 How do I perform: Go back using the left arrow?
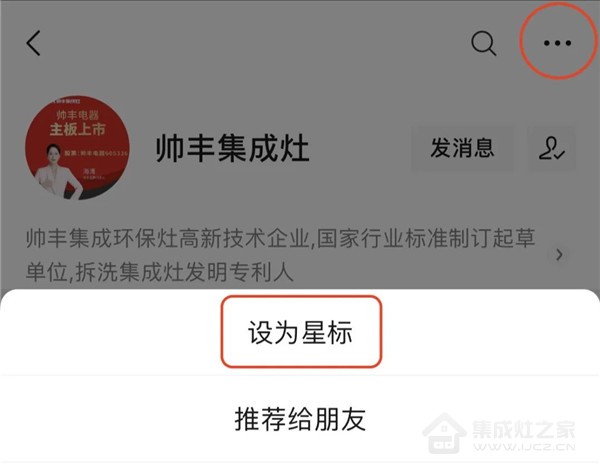click(33, 43)
